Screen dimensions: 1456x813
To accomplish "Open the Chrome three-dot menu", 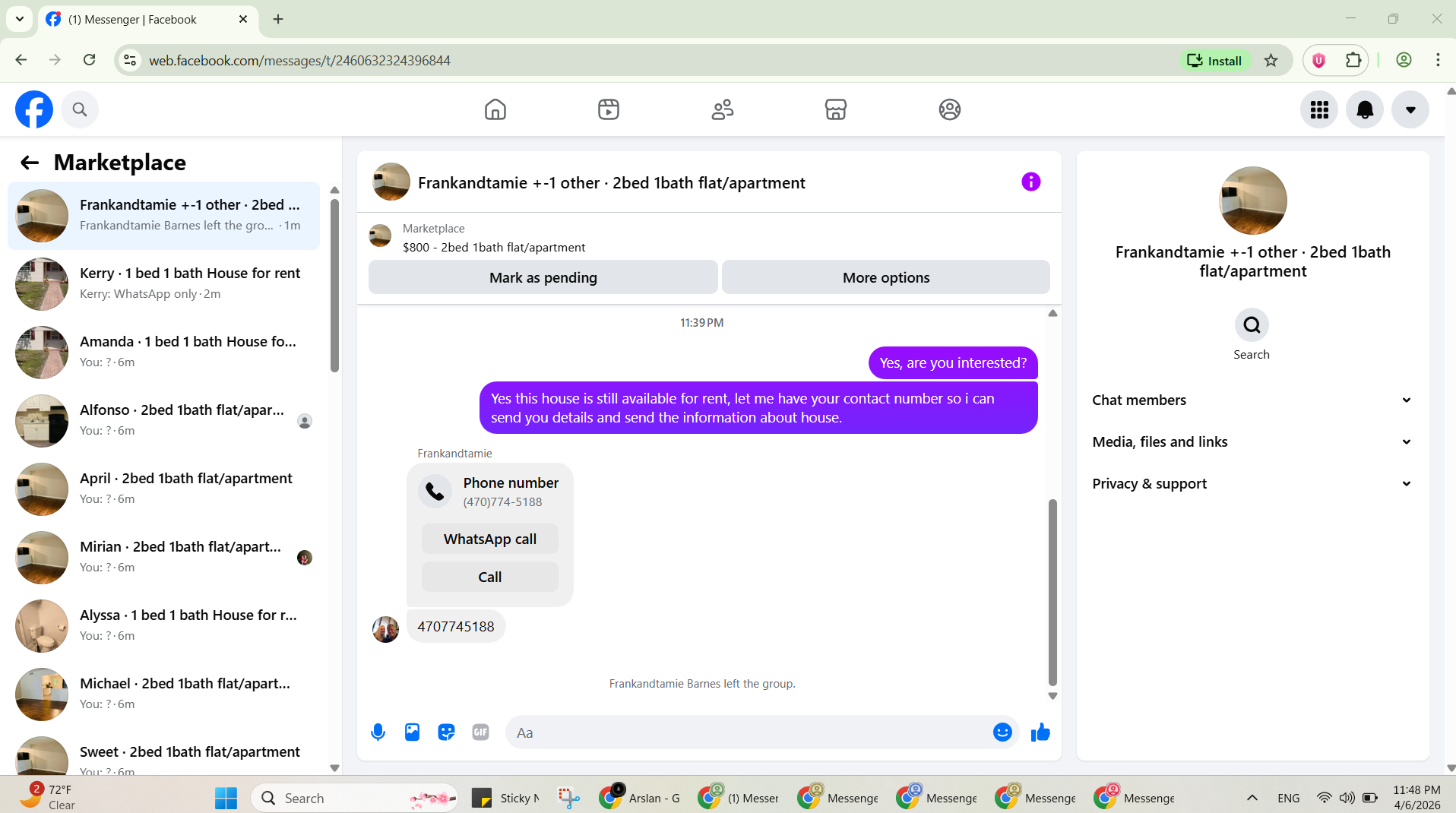I will point(1438,61).
